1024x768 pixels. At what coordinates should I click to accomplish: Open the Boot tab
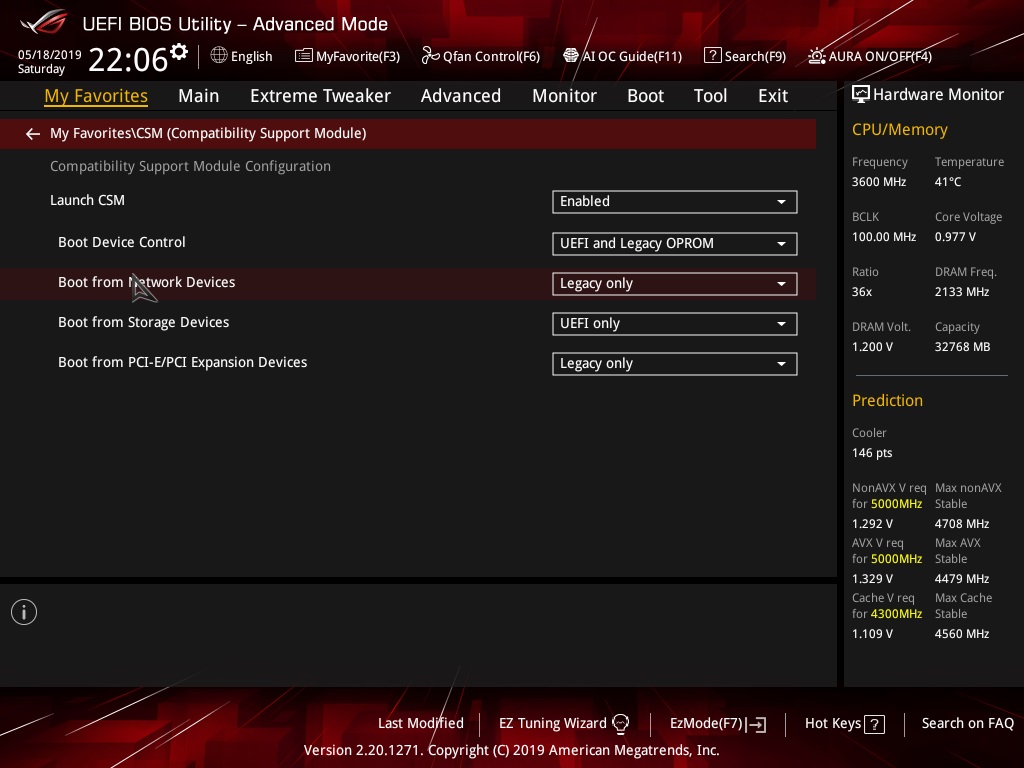[x=645, y=96]
